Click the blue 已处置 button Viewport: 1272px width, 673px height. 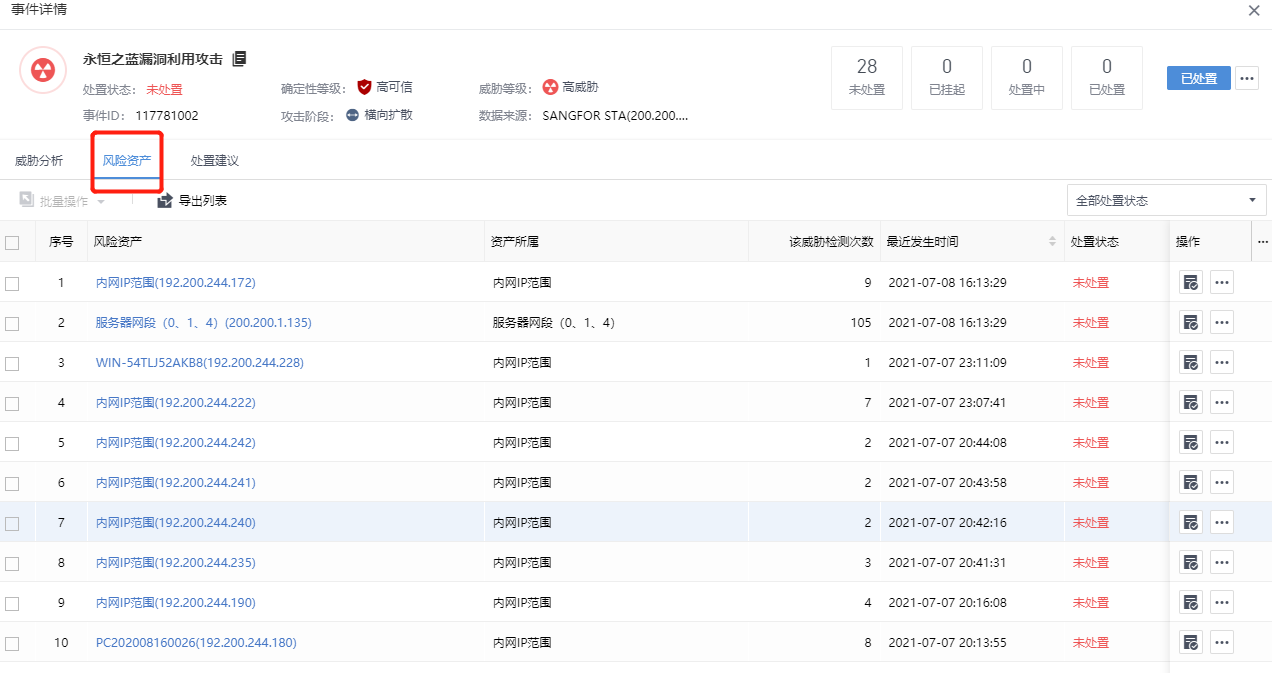coord(1198,78)
